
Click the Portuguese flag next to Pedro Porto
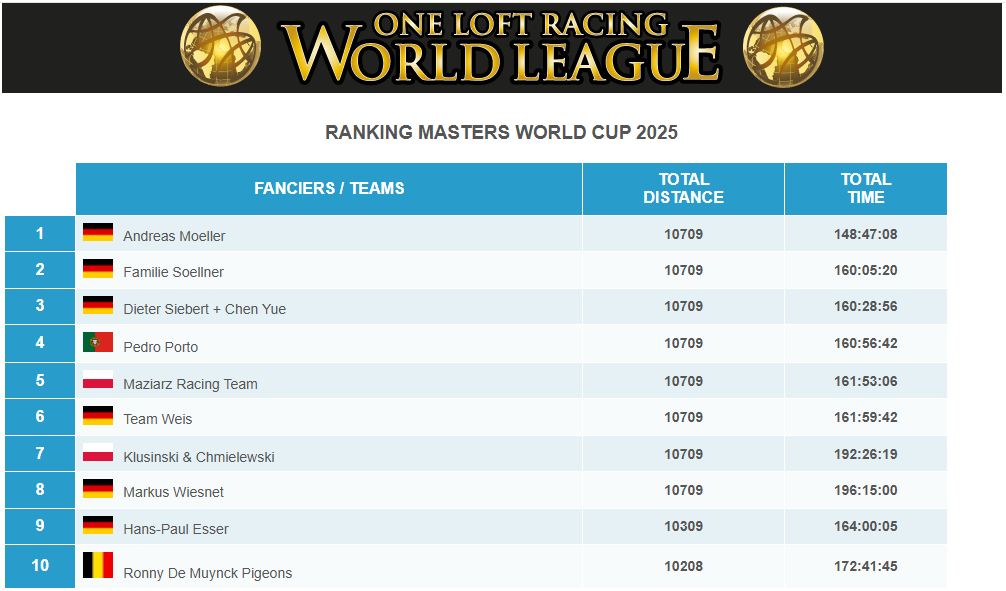(x=98, y=343)
